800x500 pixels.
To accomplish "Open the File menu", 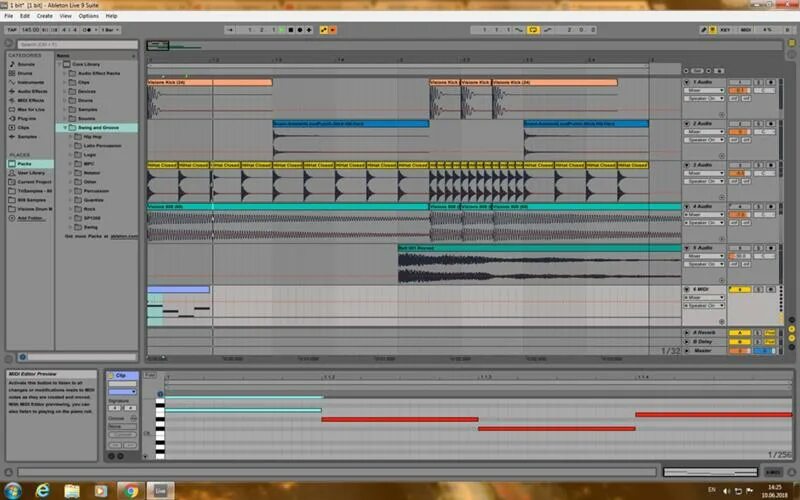I will [9, 16].
